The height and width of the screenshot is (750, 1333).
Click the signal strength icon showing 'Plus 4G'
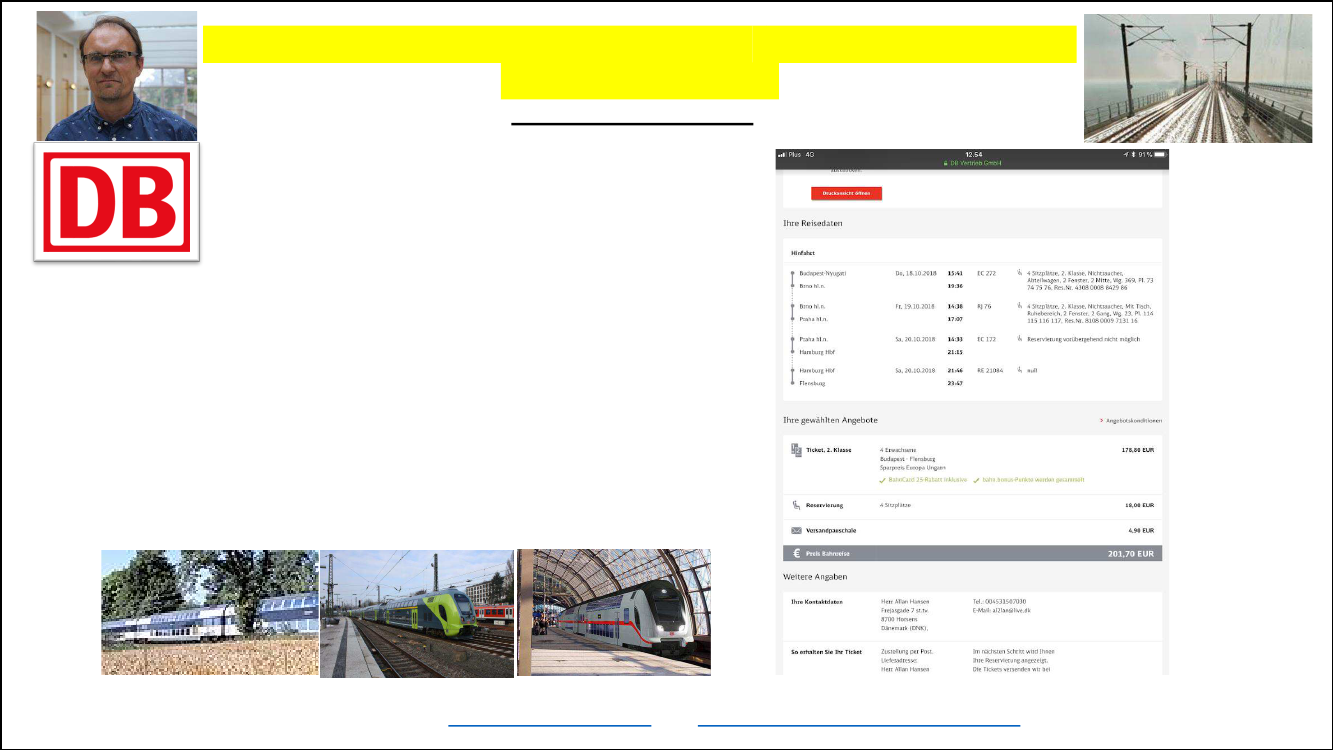[783, 155]
